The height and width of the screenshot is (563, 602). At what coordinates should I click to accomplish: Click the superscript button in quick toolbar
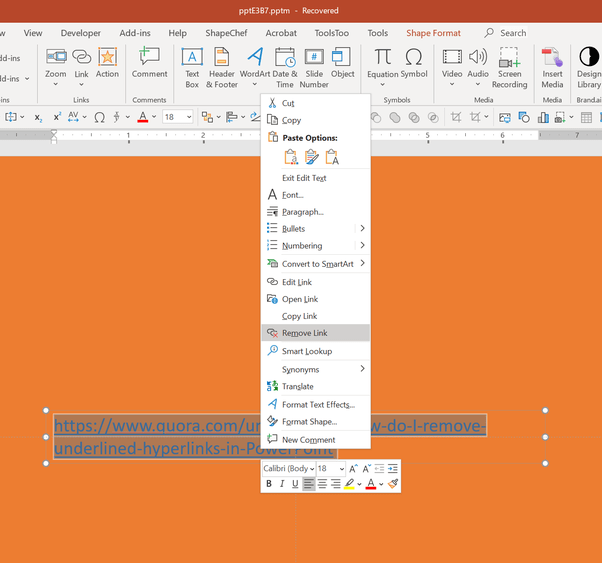(x=57, y=117)
